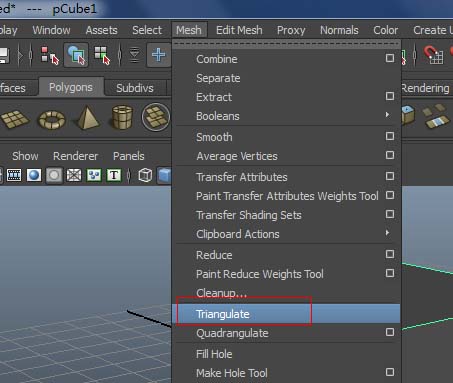The image size is (453, 383).
Task: Switch to the Rendering shelf tab
Action: [425, 88]
